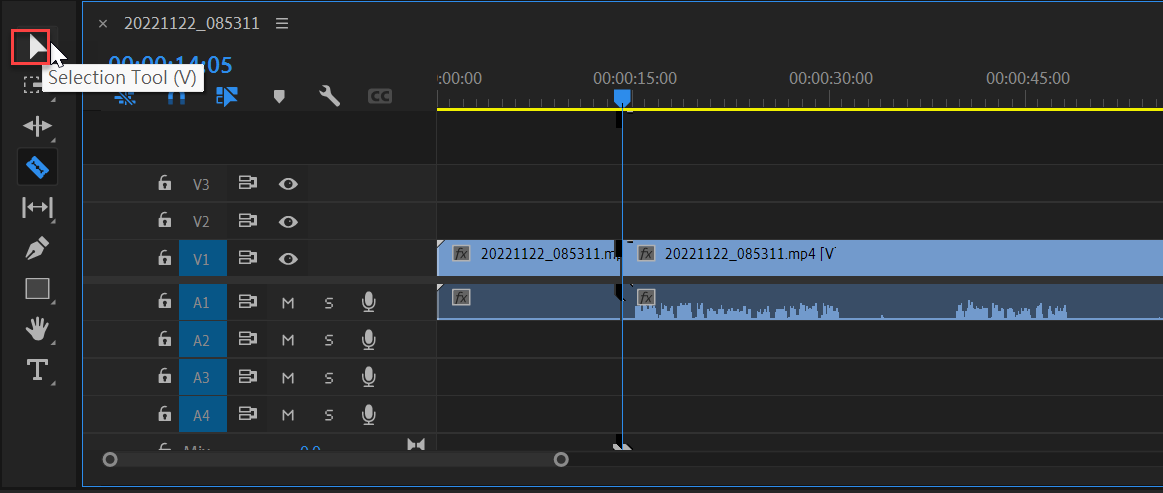Screen dimensions: 1163x493
Task: Toggle track targeting for V3
Action: 202,184
